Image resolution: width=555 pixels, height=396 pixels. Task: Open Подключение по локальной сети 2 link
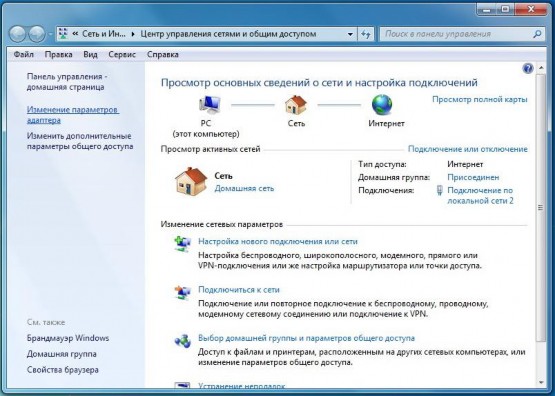[480, 196]
